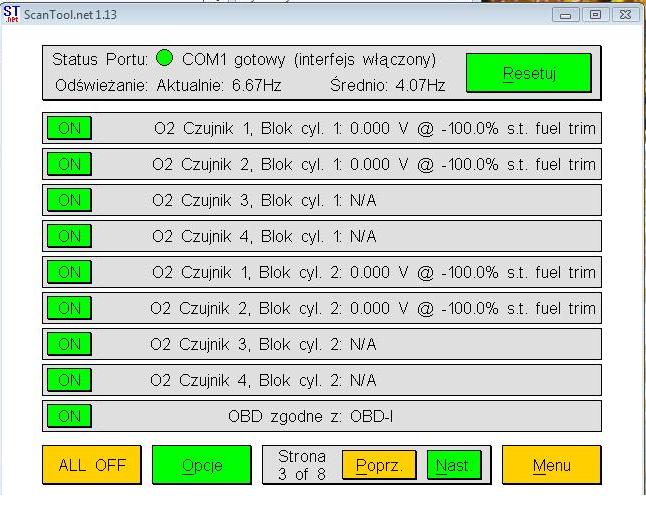Screen dimensions: 646x512
Task: Minimize the ScanTool.net window
Action: [567, 15]
